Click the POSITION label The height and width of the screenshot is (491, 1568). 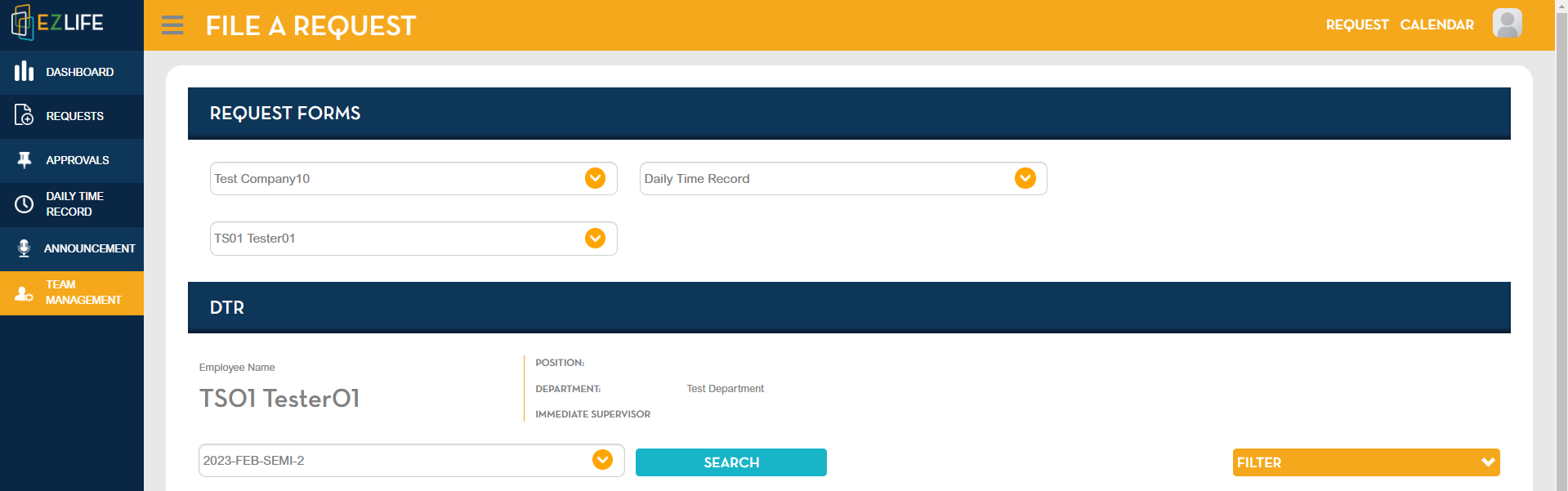point(560,363)
